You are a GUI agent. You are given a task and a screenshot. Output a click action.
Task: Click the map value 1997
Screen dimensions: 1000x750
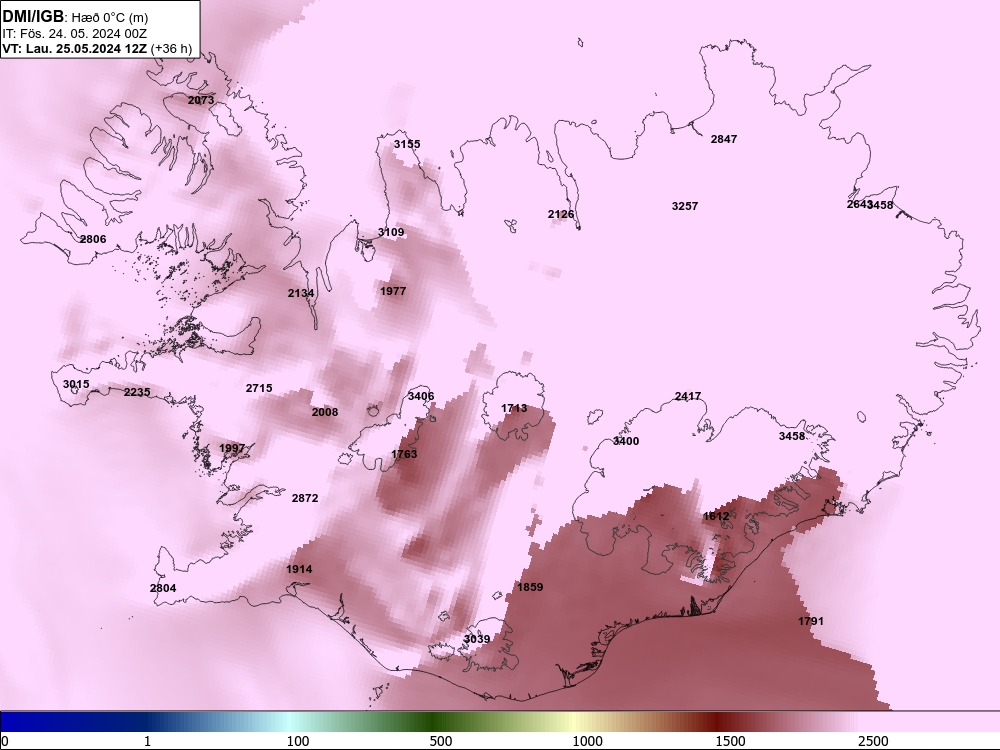tap(232, 448)
